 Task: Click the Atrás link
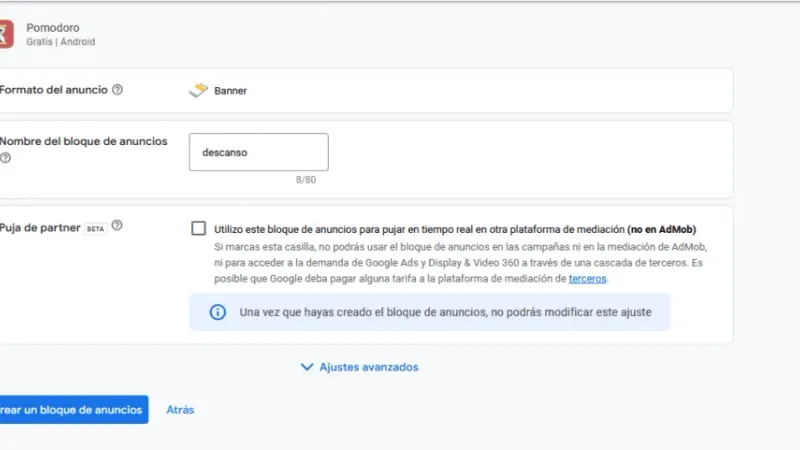180,410
